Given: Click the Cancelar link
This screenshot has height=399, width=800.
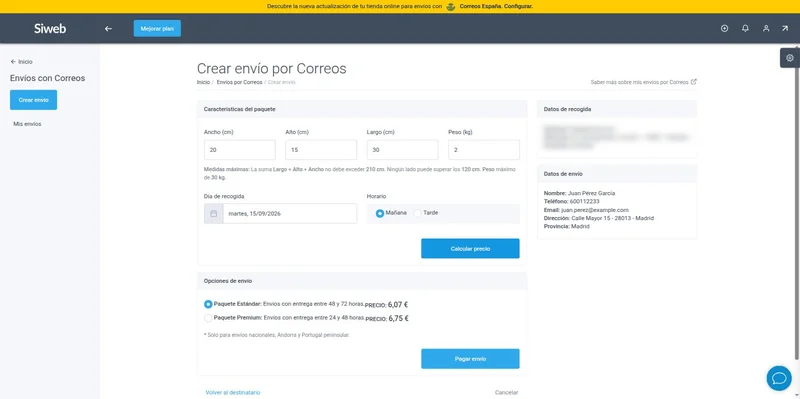Looking at the screenshot, I should 507,392.
